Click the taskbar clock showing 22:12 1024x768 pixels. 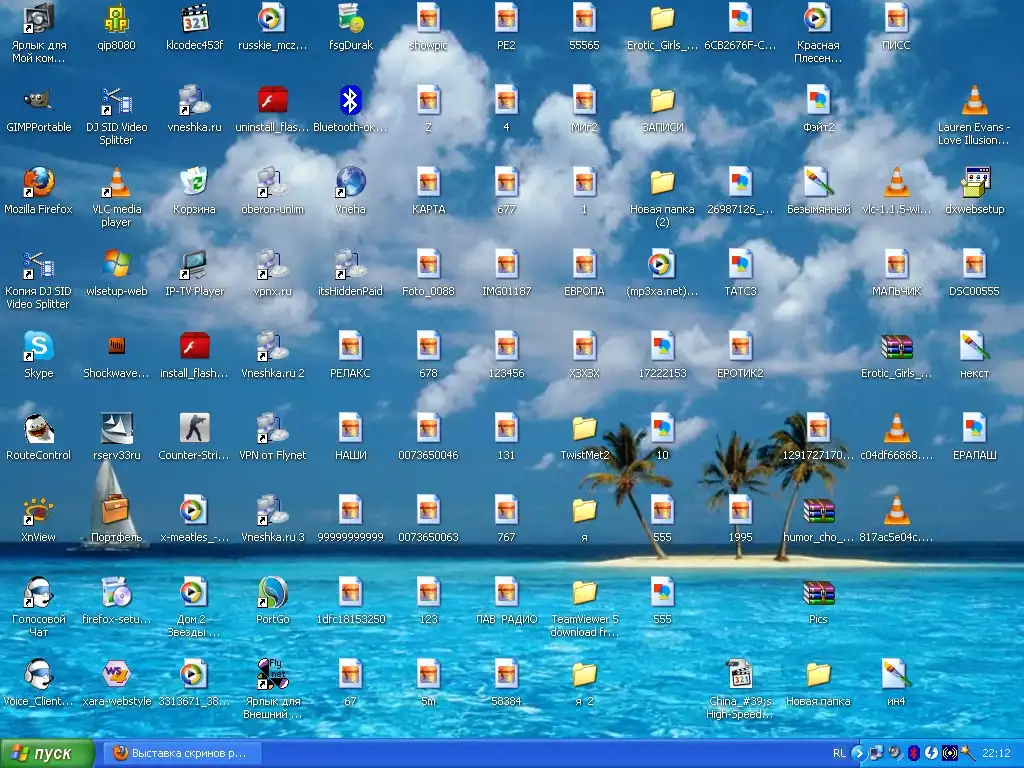pyautogui.click(x=996, y=752)
